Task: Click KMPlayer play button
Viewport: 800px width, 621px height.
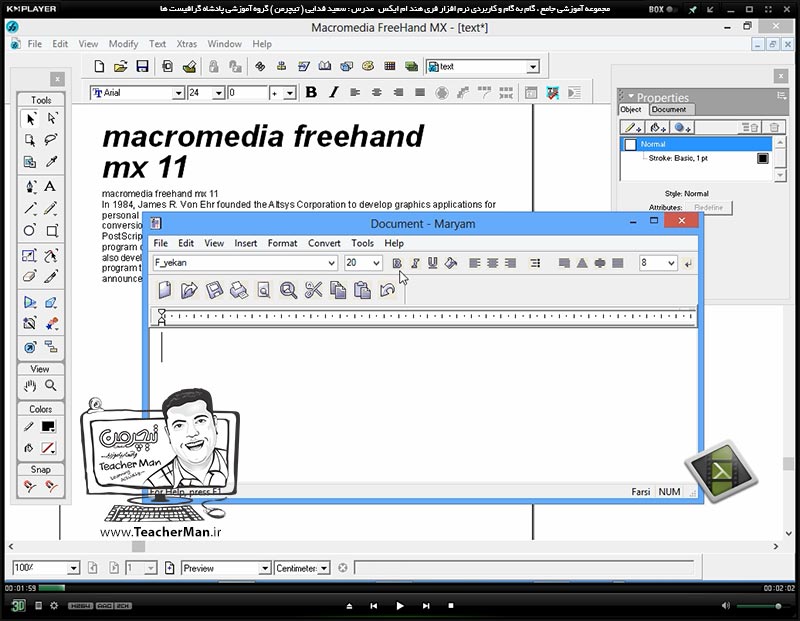Action: click(399, 606)
